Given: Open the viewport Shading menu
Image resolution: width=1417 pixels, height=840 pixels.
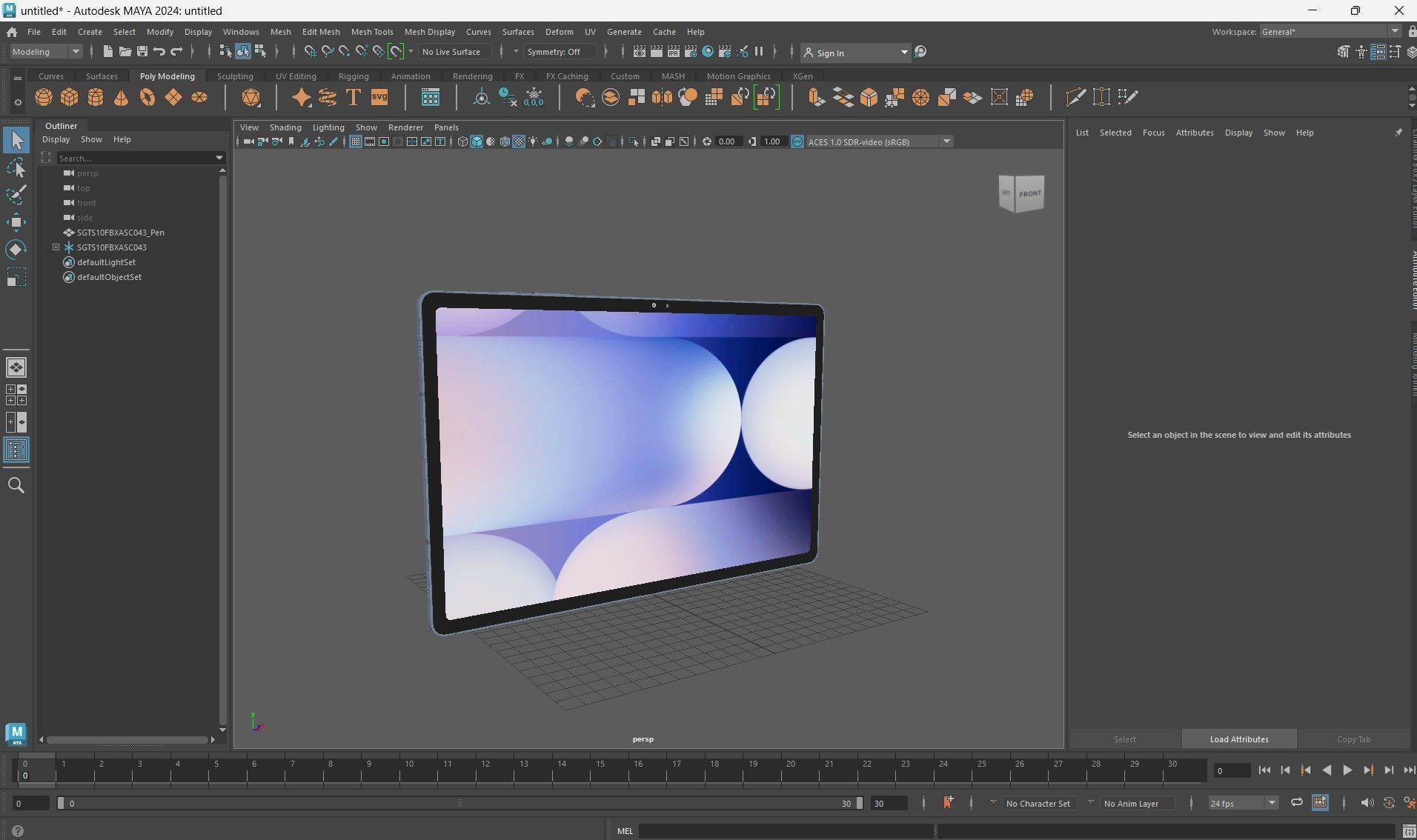Looking at the screenshot, I should (x=285, y=127).
